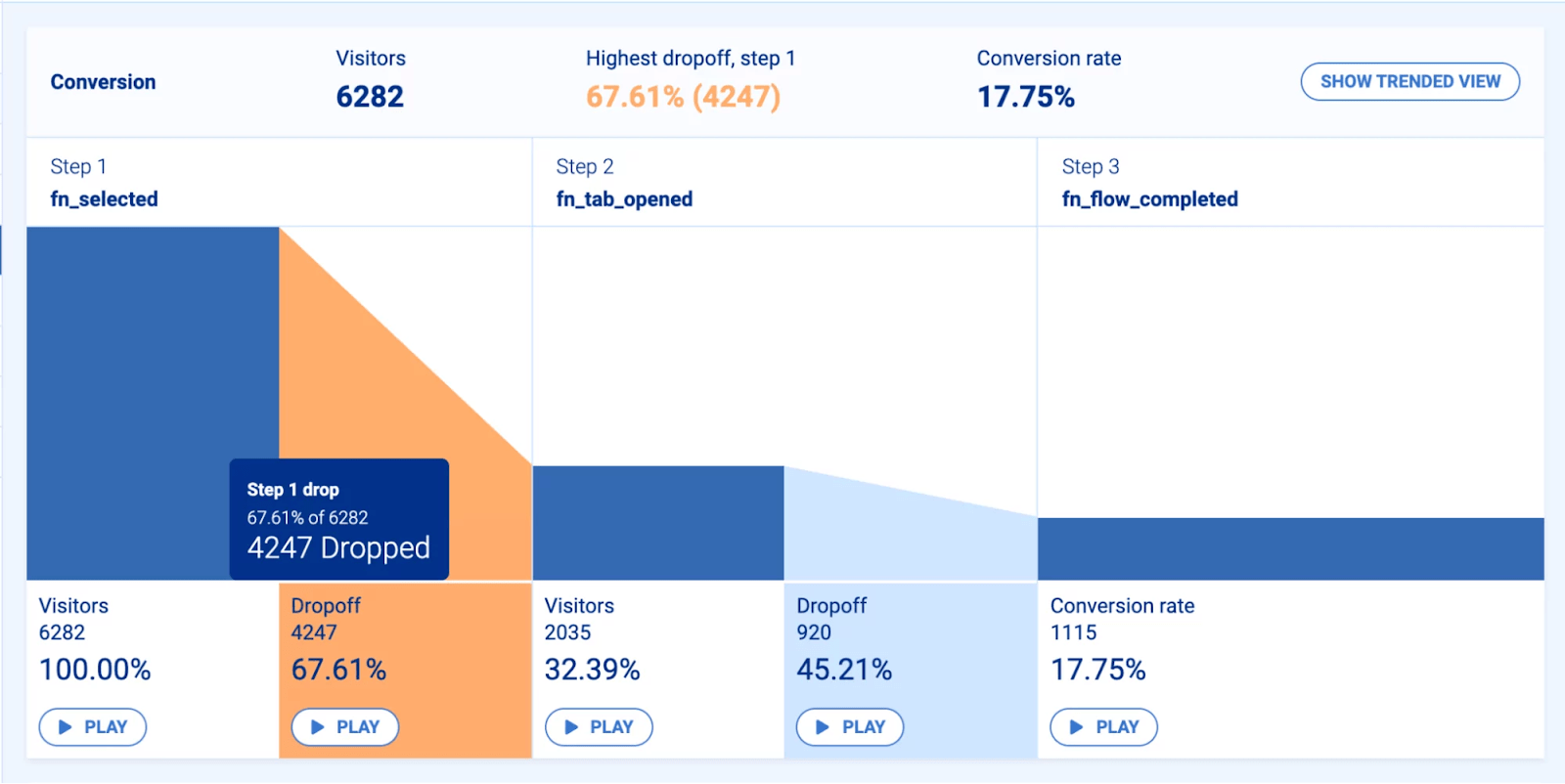Click the Step 1 drop tooltip showing 4247 Dropped
1565x784 pixels.
point(337,518)
